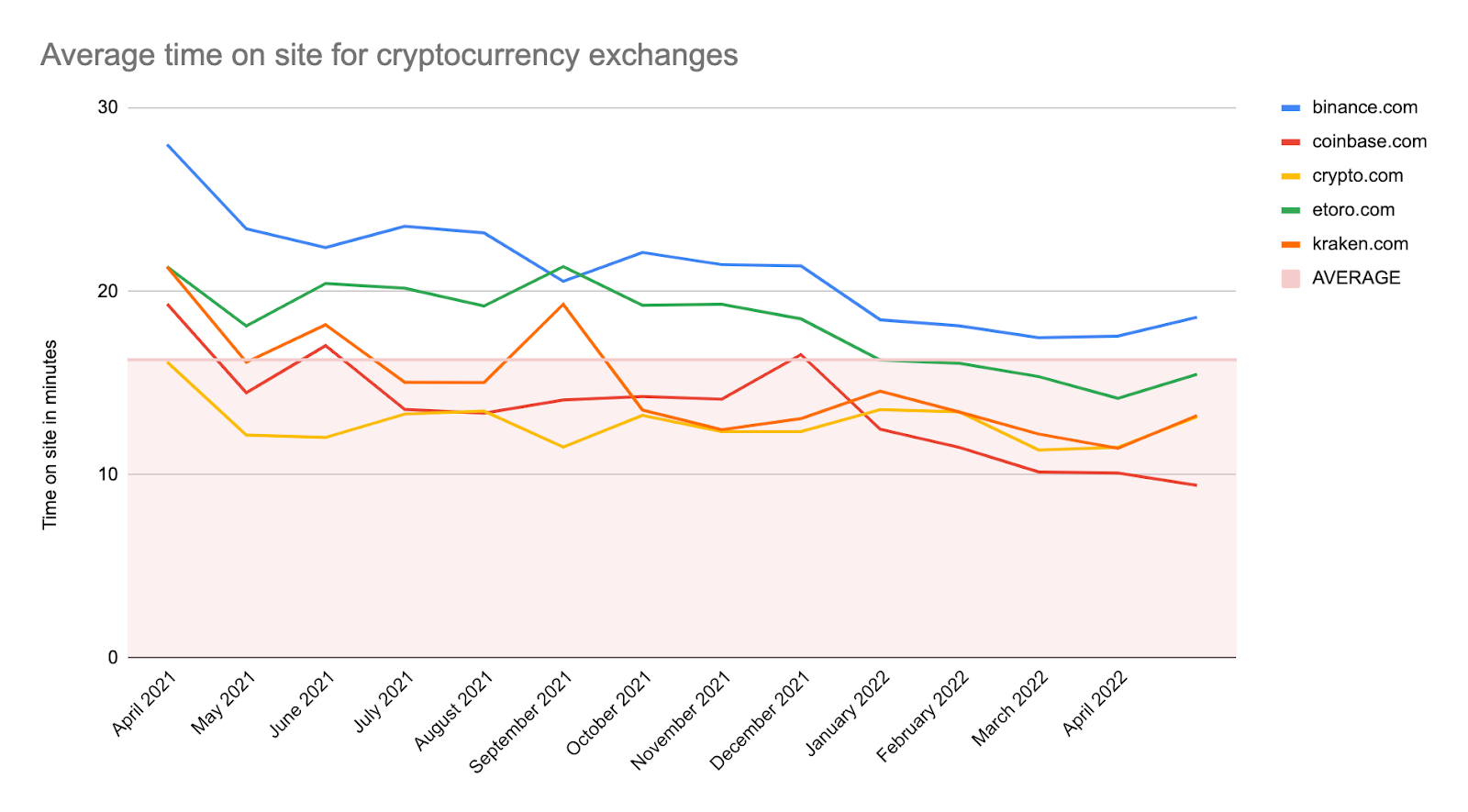Click the April 2021 x-axis label
This screenshot has width=1468, height=812.
(144, 703)
